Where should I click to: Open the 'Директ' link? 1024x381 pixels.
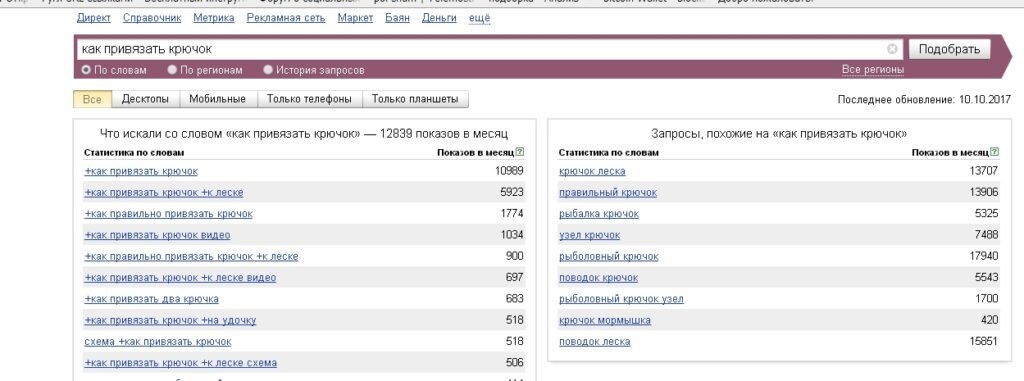(94, 18)
